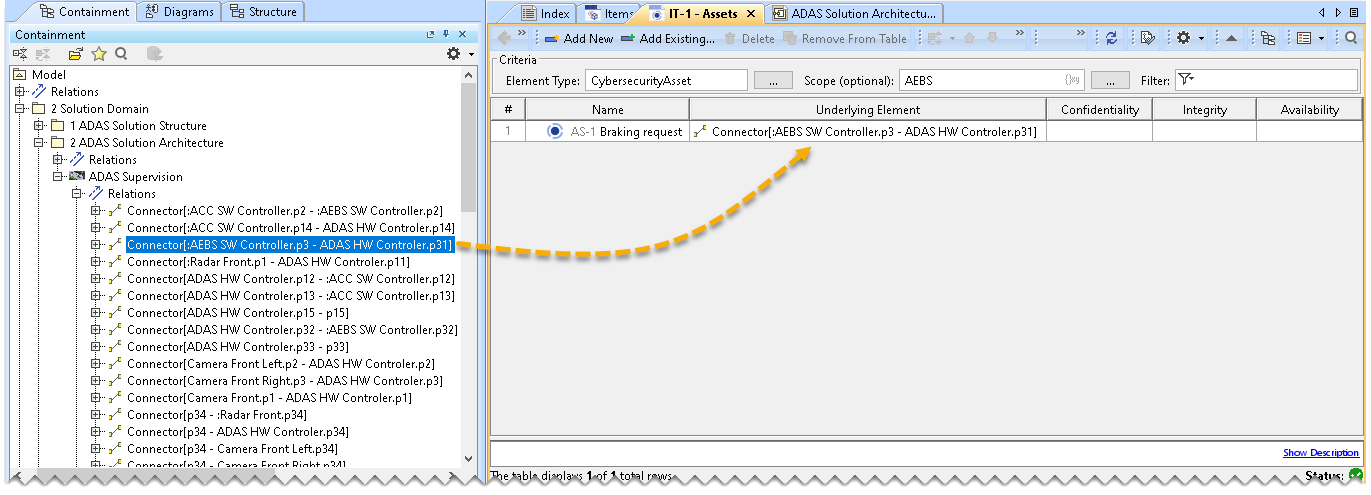Image resolution: width=1371 pixels, height=495 pixels.
Task: Click the favorites star icon in Containment toolbar
Action: click(98, 54)
